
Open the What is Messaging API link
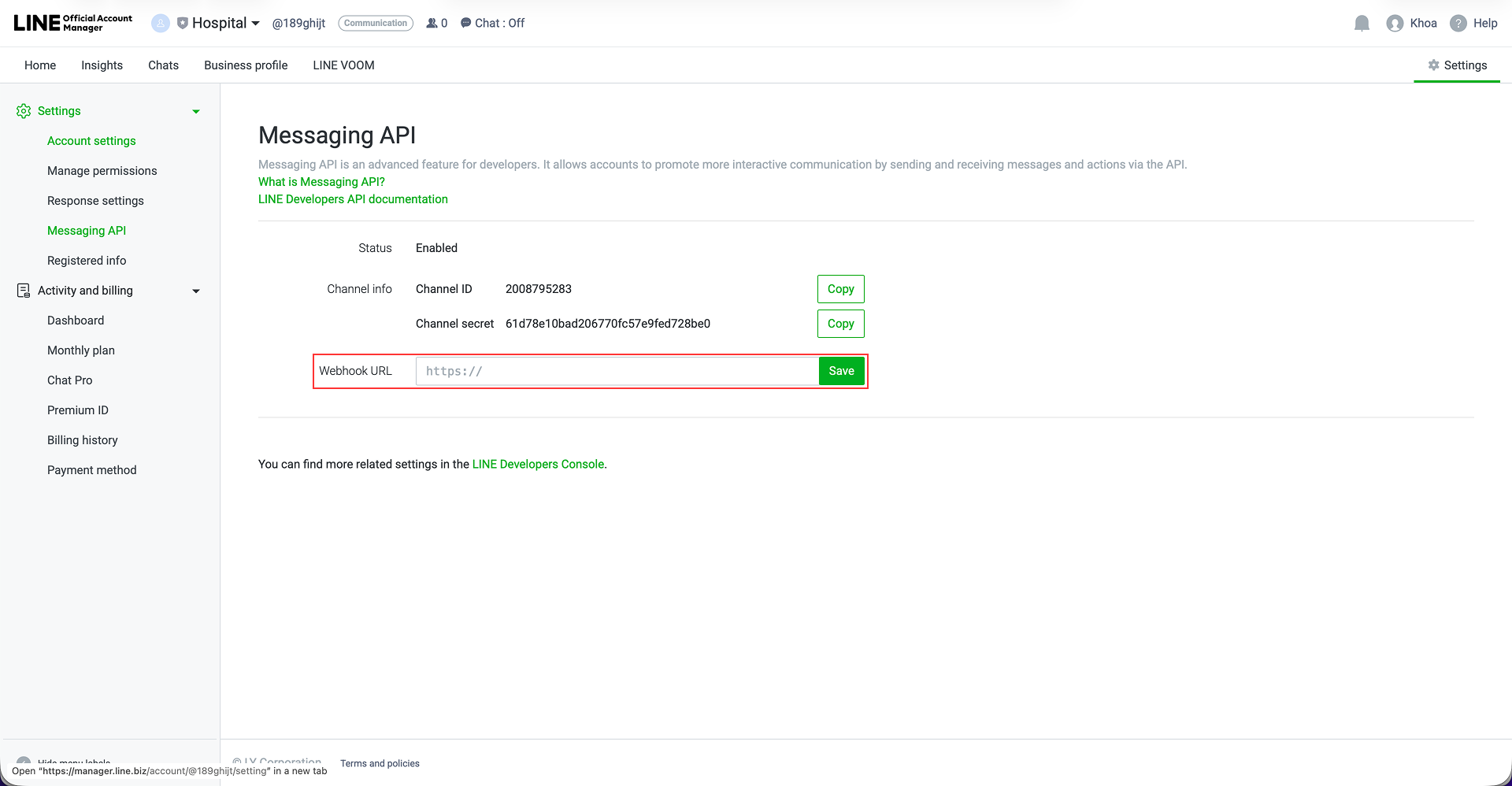[321, 181]
